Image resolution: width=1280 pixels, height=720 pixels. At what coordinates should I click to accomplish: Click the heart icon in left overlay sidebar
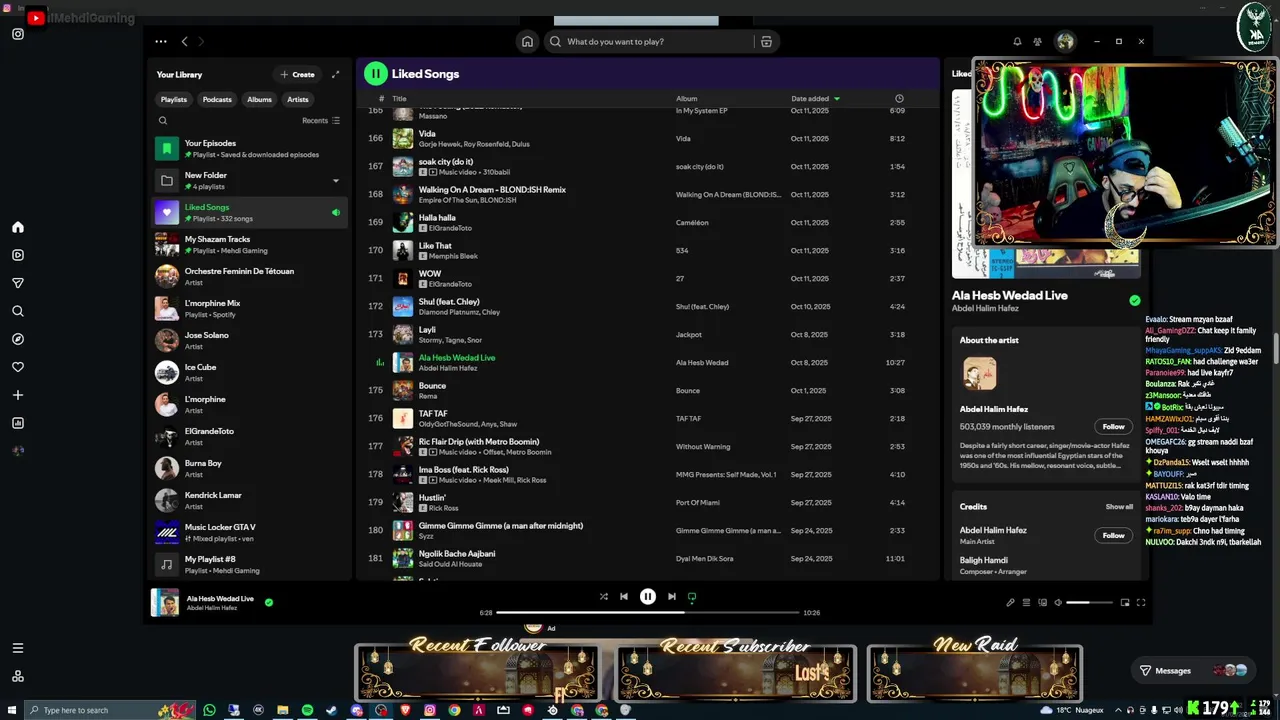click(18, 367)
